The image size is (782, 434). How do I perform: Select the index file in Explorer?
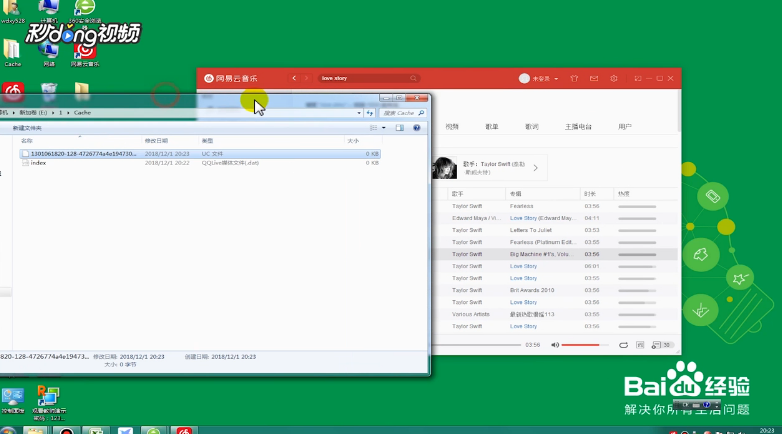point(200,163)
